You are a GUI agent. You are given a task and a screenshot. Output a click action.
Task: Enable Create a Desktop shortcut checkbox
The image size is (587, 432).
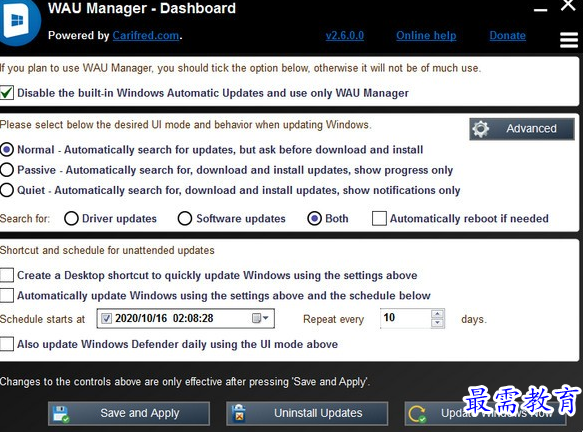(7, 275)
